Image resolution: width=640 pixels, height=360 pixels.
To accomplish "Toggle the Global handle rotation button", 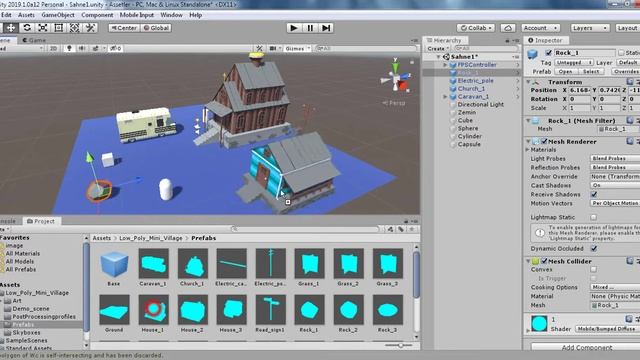I will click(x=156, y=28).
